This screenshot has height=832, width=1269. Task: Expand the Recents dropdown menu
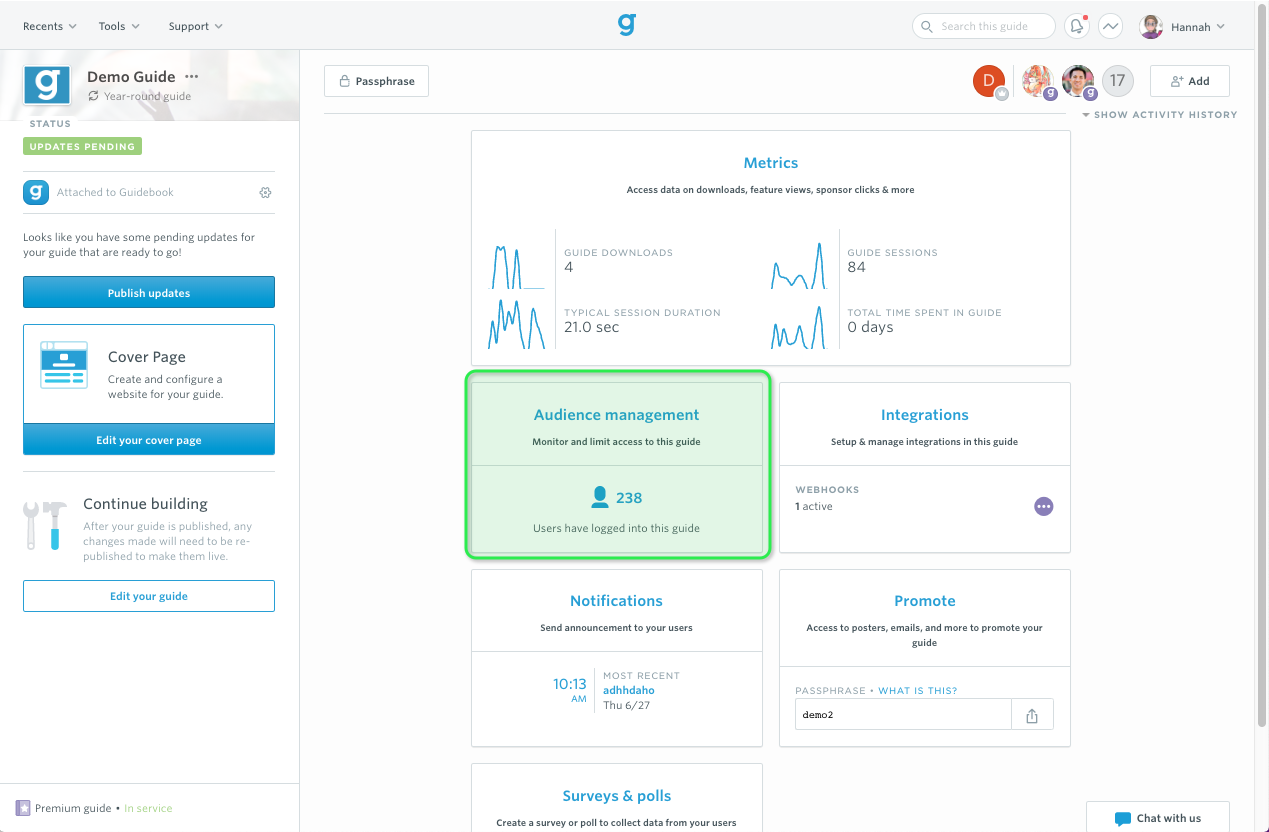49,26
